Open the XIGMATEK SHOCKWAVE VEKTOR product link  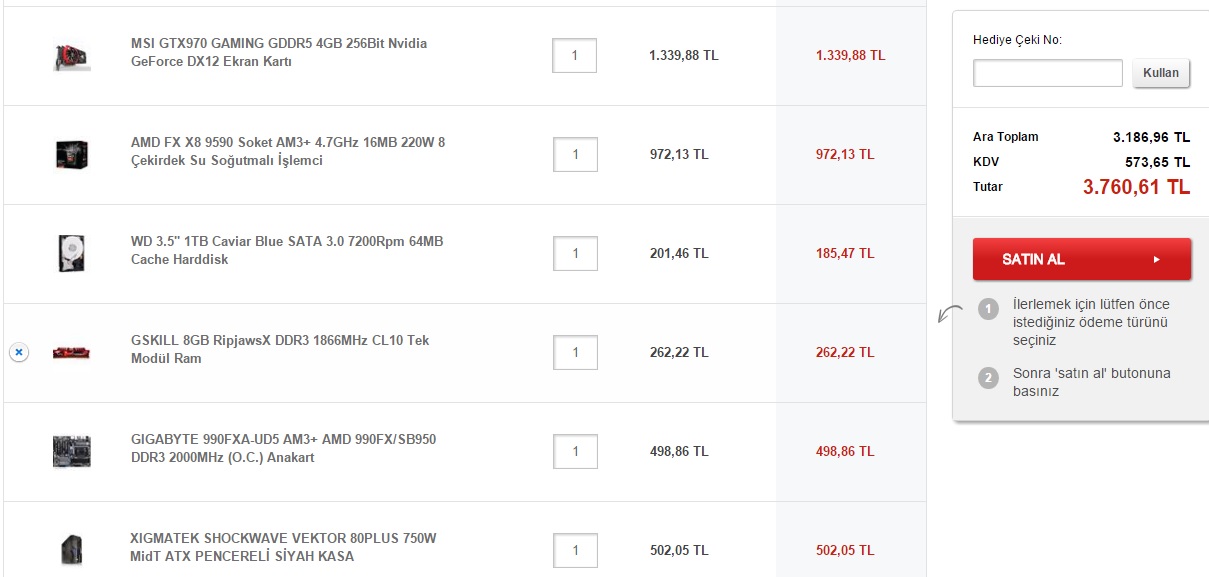click(x=284, y=547)
